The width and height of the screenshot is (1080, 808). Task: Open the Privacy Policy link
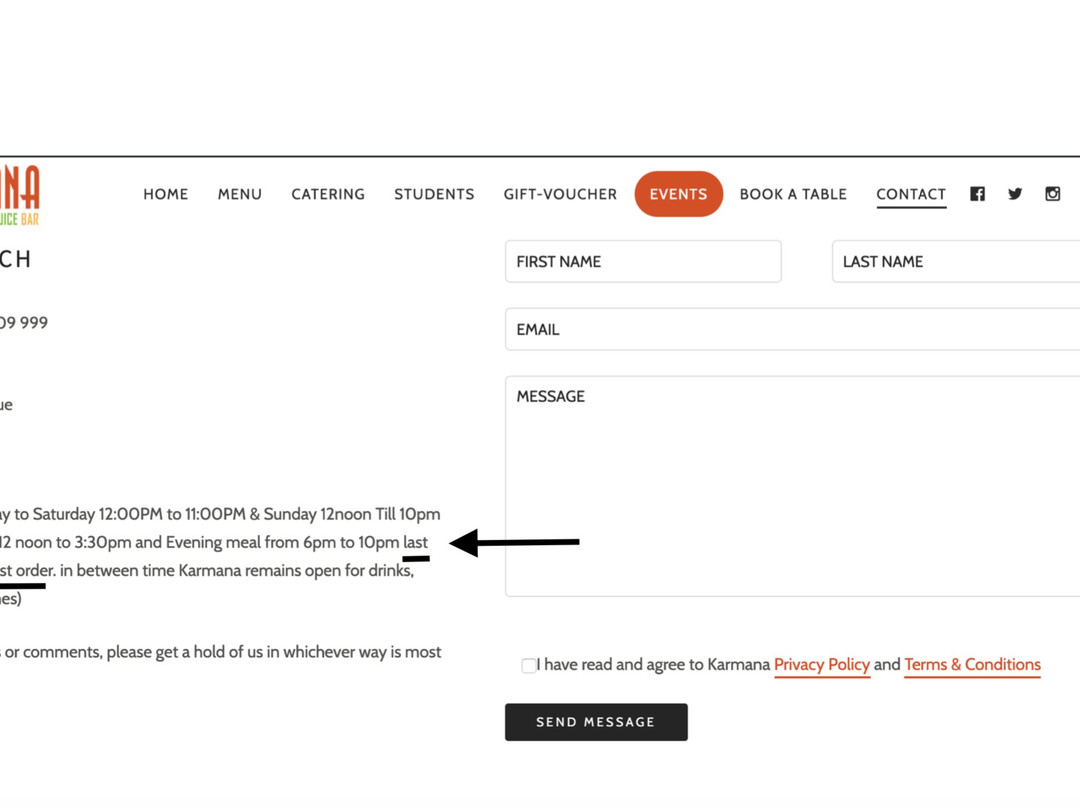(821, 665)
